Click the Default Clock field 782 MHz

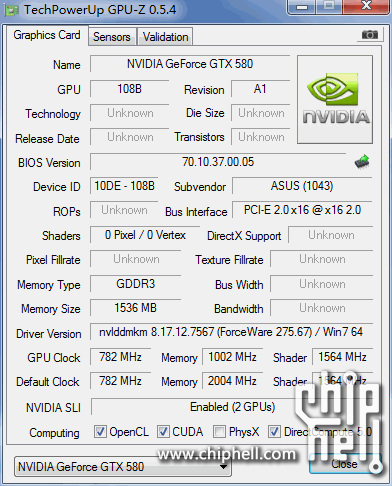(120, 381)
